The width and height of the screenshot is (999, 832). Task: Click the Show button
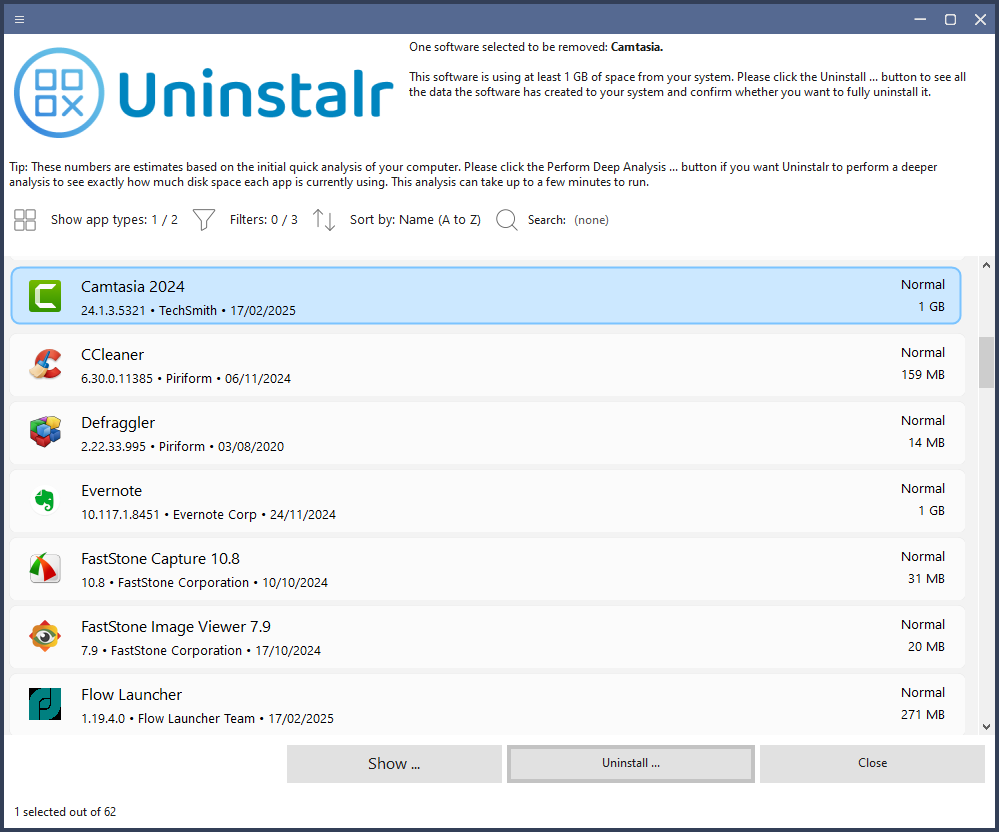pyautogui.click(x=394, y=763)
